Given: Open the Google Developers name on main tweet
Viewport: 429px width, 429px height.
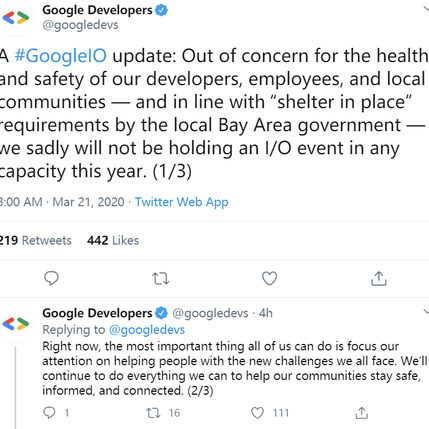Looking at the screenshot, I should click(97, 10).
